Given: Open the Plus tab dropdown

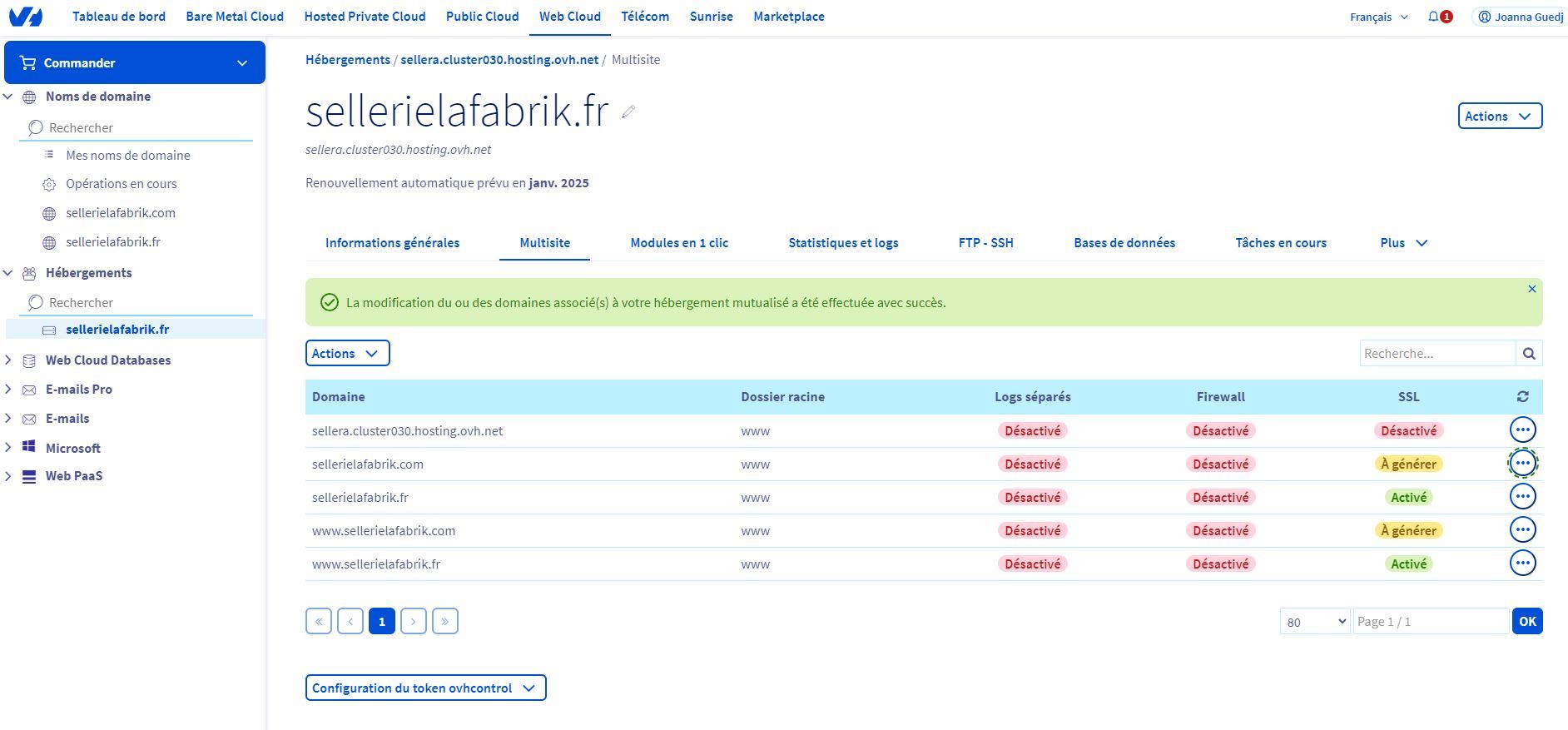Looking at the screenshot, I should [x=1403, y=243].
